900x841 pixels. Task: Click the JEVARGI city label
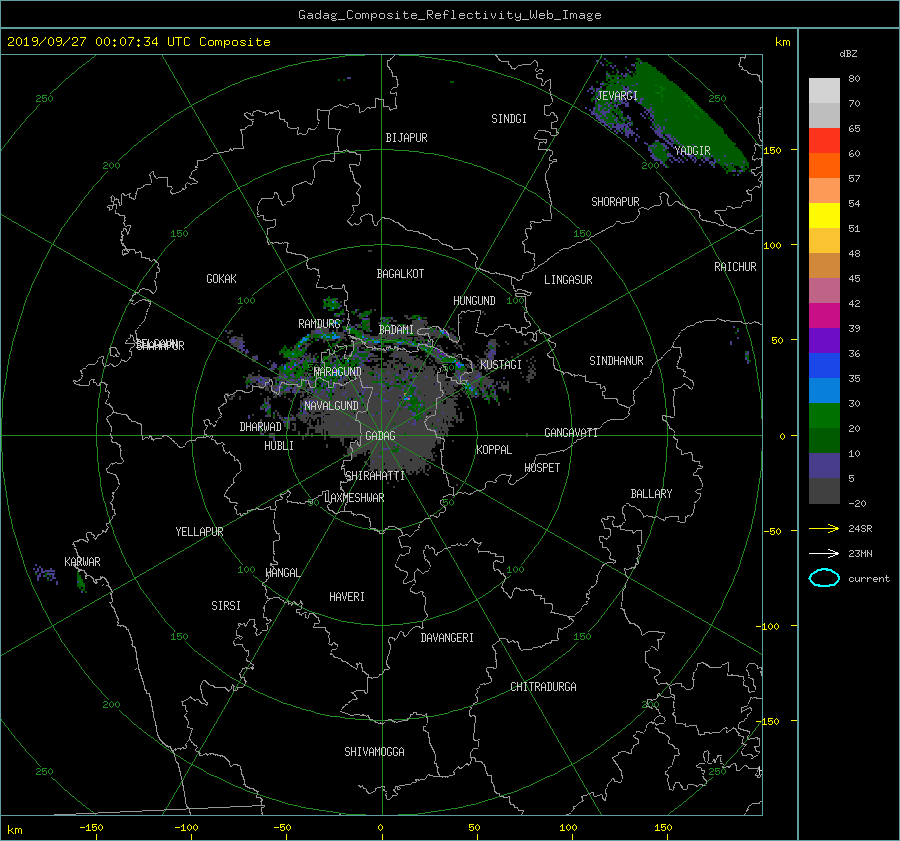(617, 95)
